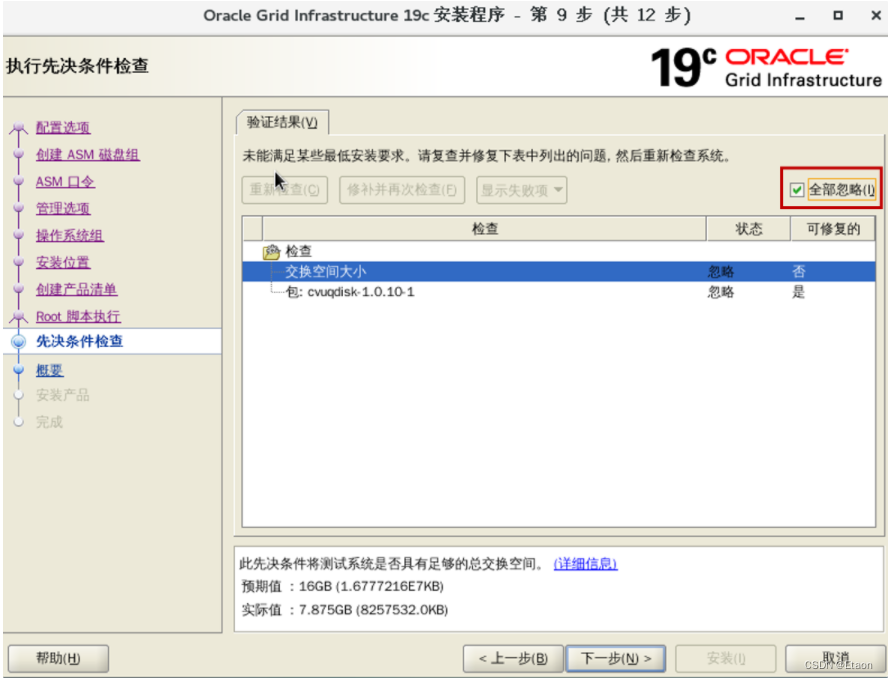Go to 创建产品清单 step
Image resolution: width=888 pixels, height=679 pixels.
pyautogui.click(x=76, y=290)
